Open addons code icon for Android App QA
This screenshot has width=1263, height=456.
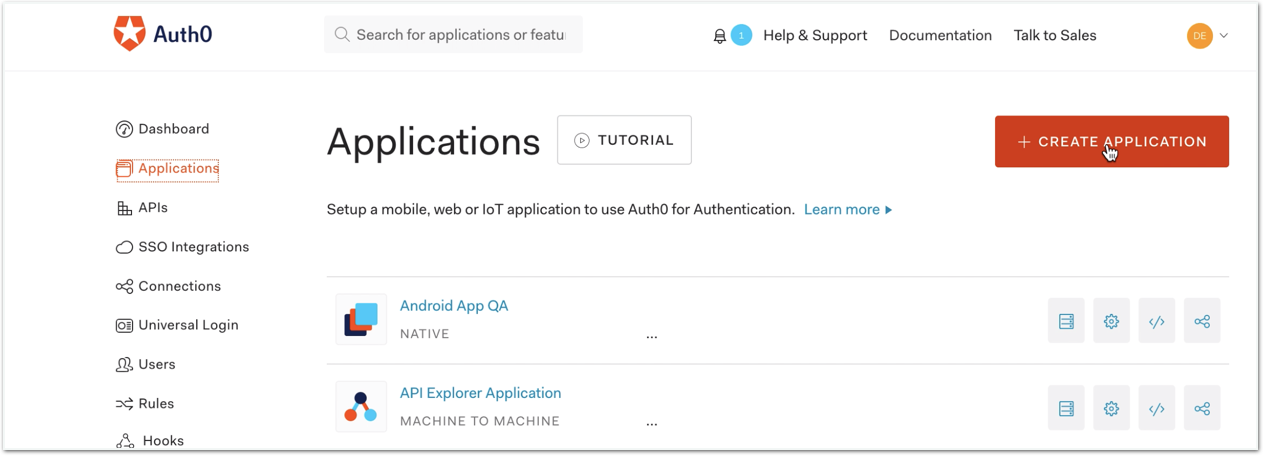(x=1157, y=321)
